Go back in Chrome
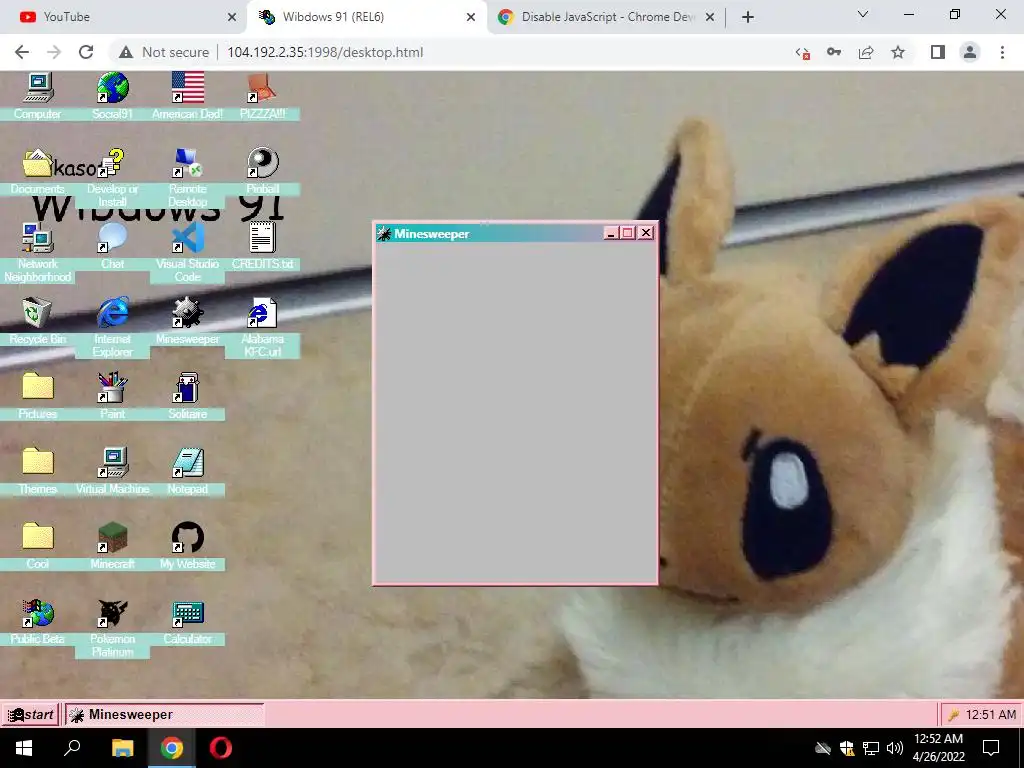 point(22,52)
